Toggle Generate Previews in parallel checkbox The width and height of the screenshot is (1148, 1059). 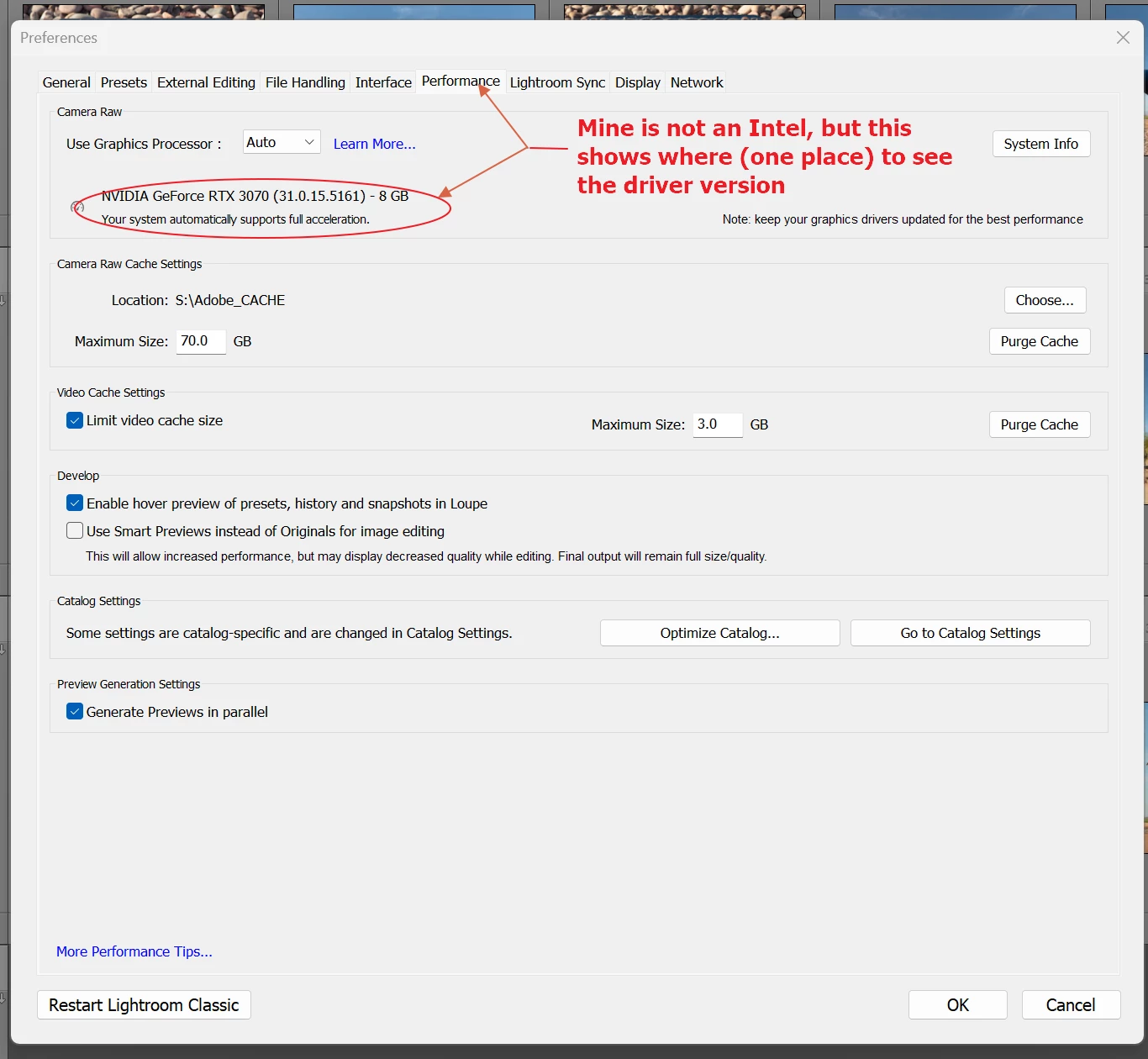(75, 712)
